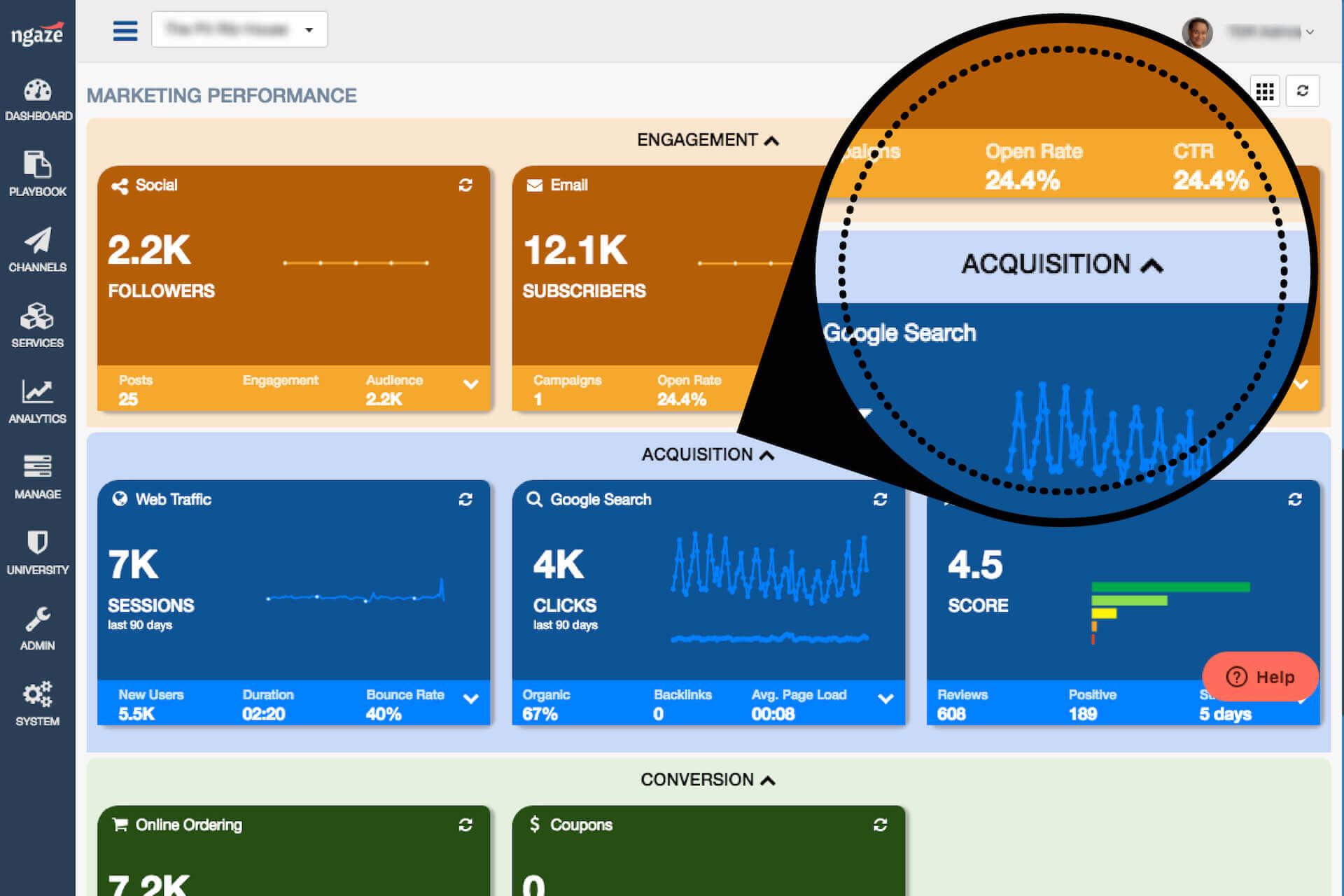Image resolution: width=1344 pixels, height=896 pixels.
Task: Refresh the Google Search card
Action: click(x=881, y=499)
